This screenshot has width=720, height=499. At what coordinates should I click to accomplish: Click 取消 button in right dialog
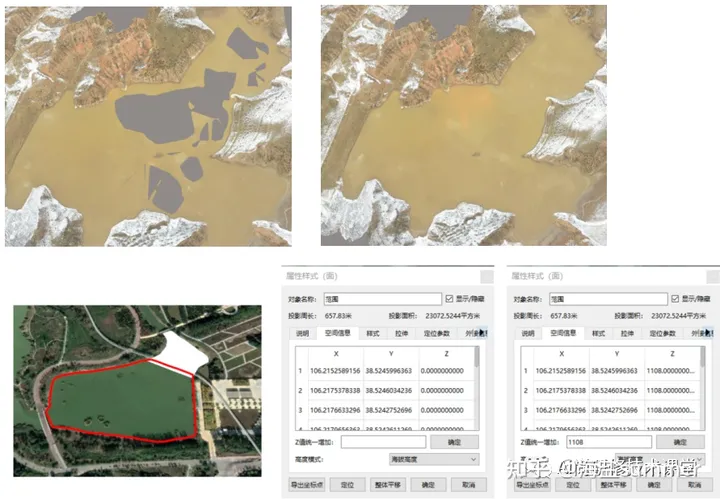click(x=694, y=485)
